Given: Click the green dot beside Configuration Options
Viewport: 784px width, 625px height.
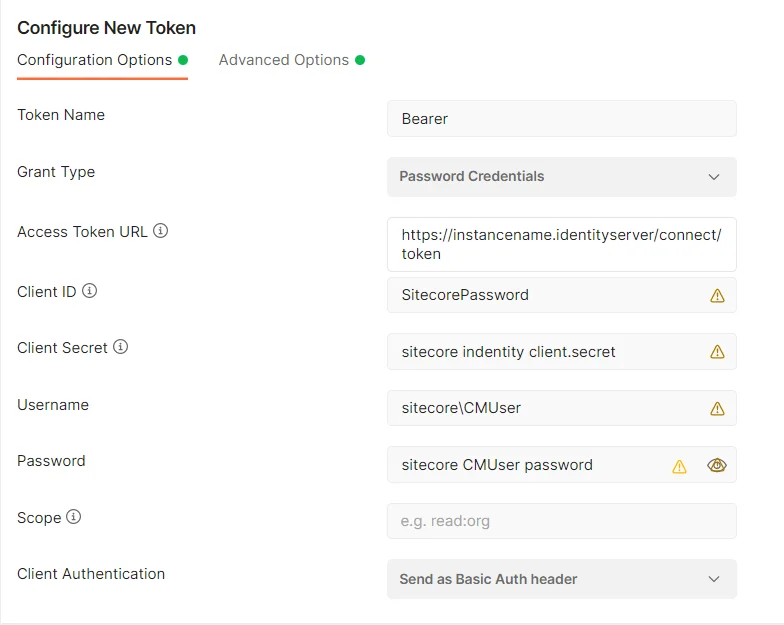Looking at the screenshot, I should (183, 60).
